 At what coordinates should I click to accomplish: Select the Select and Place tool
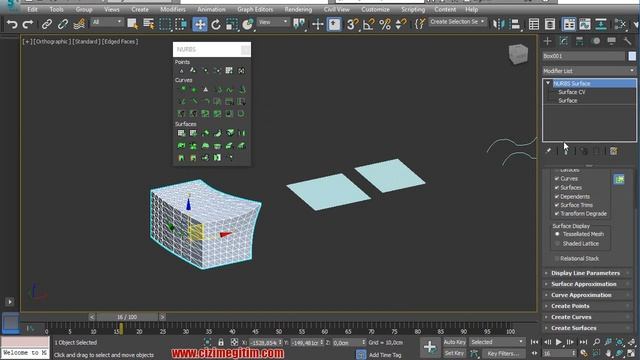[248, 24]
